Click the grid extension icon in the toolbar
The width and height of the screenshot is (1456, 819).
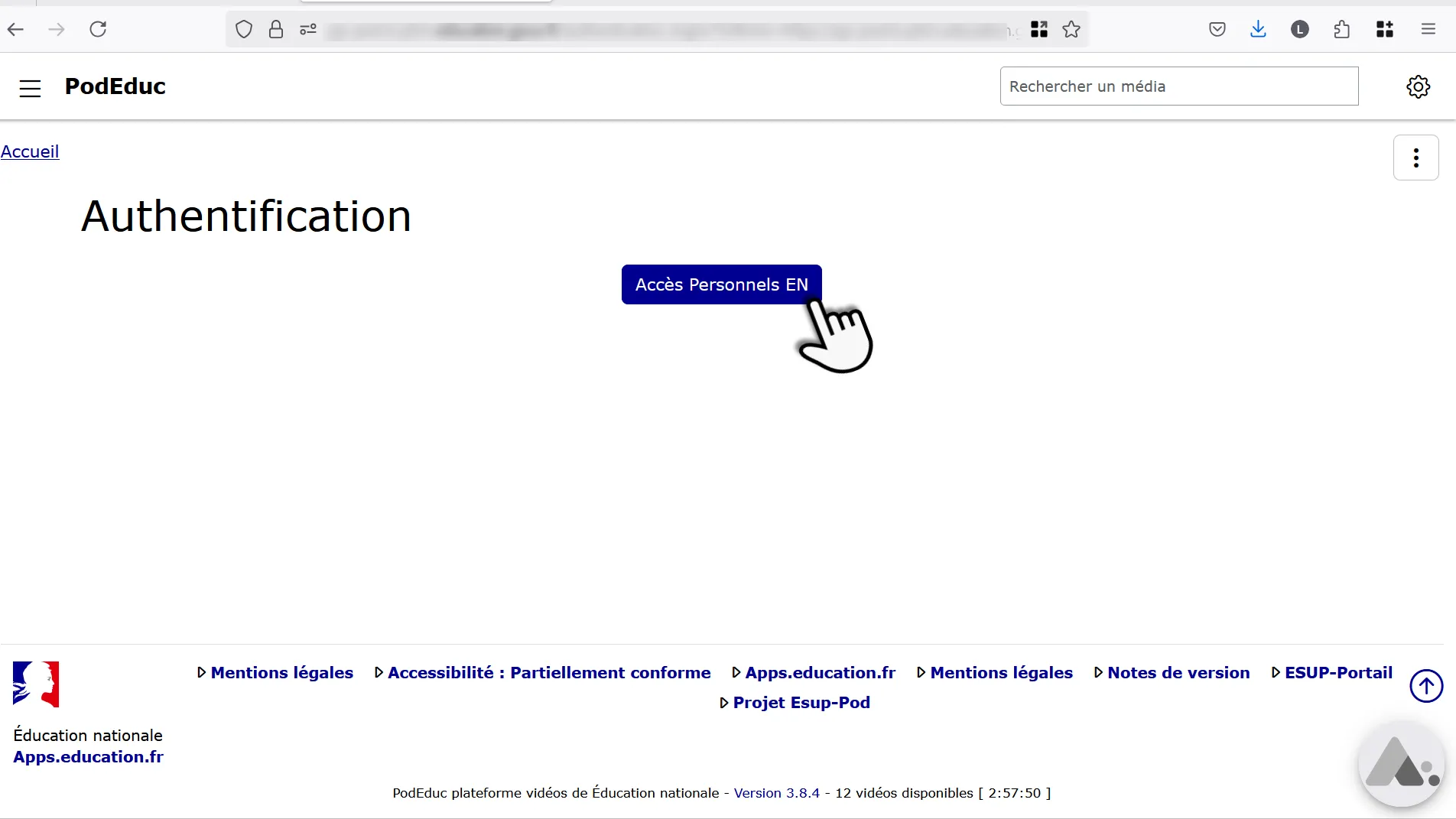(x=1385, y=29)
